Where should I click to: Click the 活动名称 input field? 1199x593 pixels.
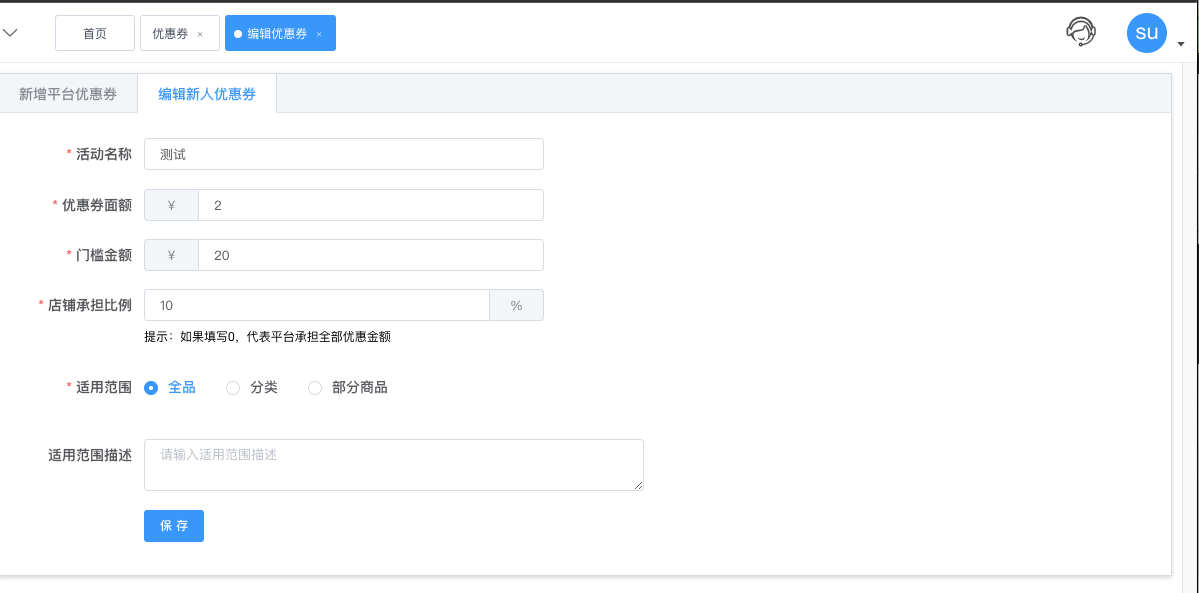point(344,154)
